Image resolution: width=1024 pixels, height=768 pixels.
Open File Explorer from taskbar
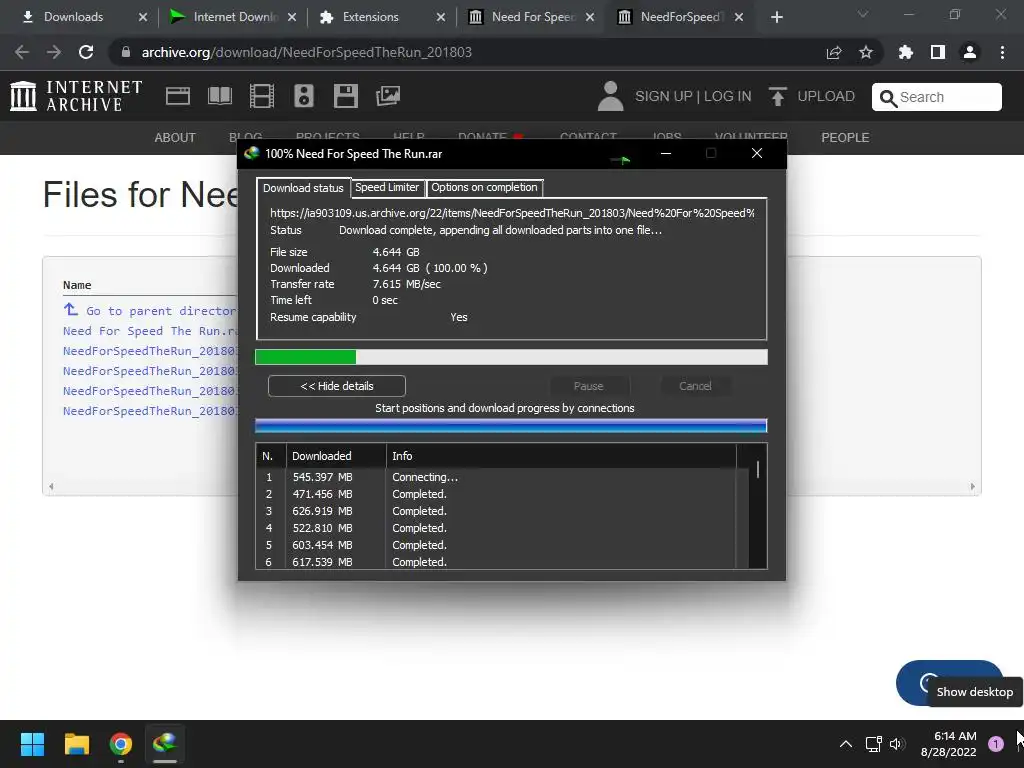[76, 744]
